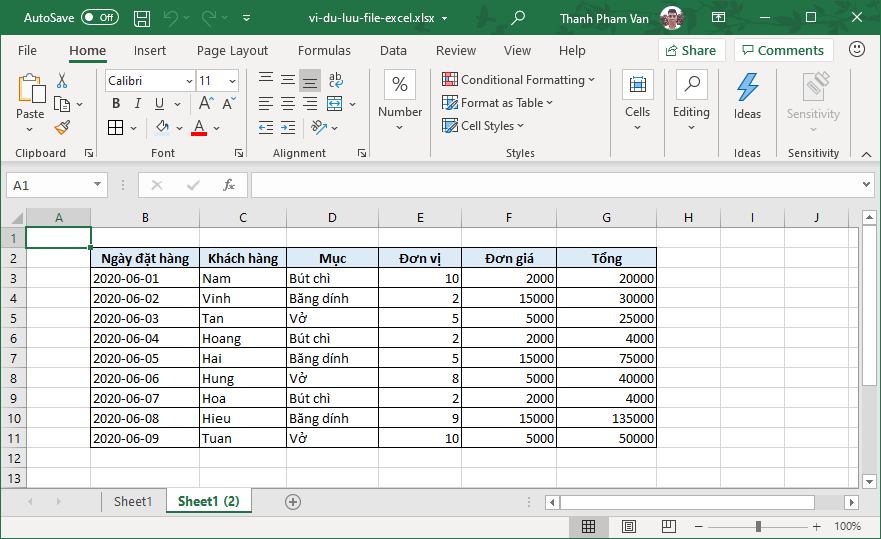This screenshot has width=881, height=539.
Task: Open Format as Table dropdown
Action: click(x=497, y=103)
